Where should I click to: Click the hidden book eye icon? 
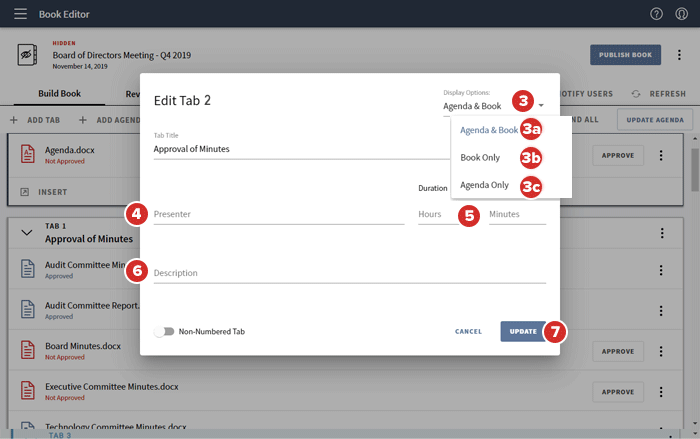pyautogui.click(x=27, y=56)
